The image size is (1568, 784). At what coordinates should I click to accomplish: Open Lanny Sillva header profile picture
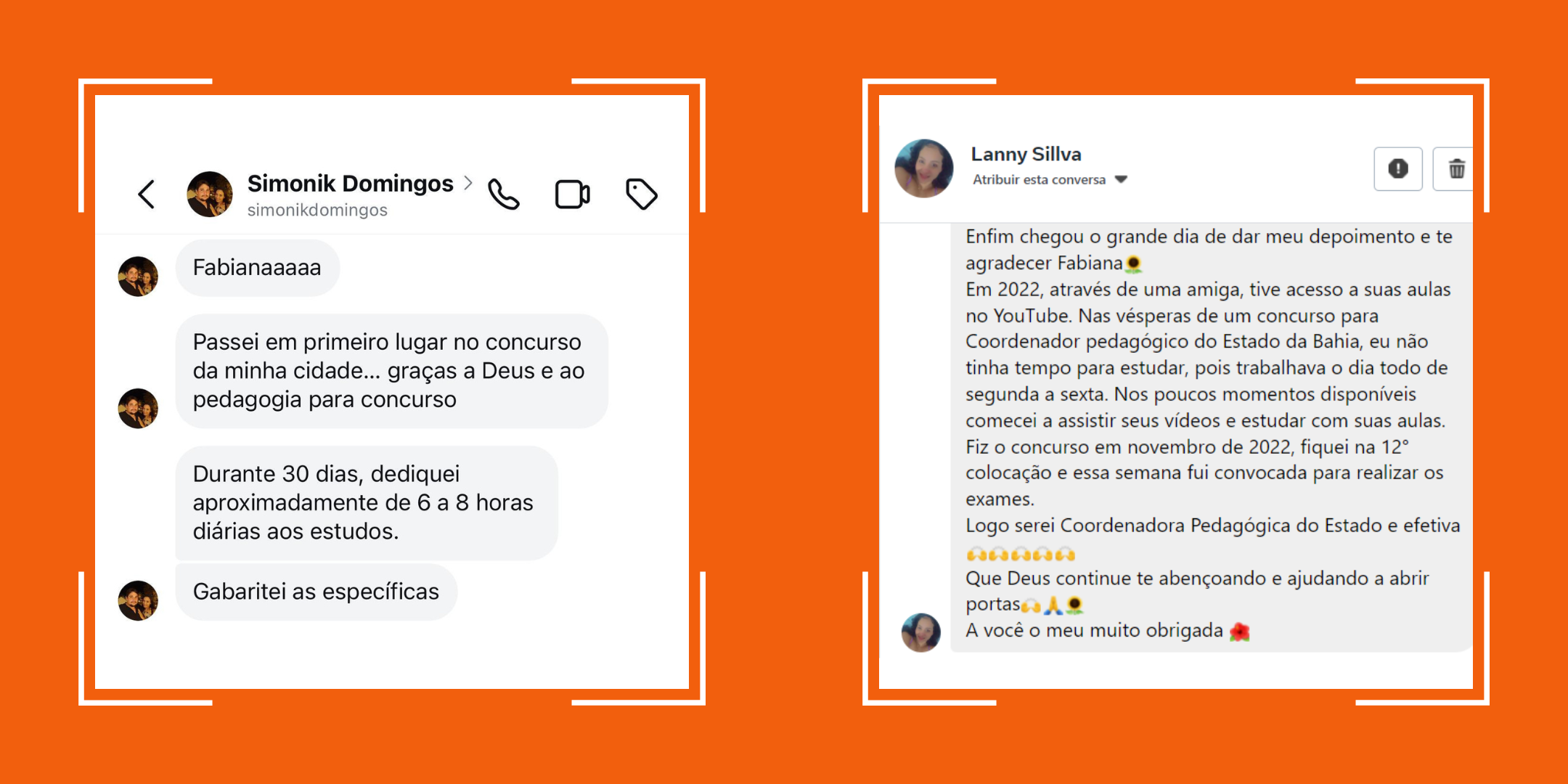[x=924, y=168]
